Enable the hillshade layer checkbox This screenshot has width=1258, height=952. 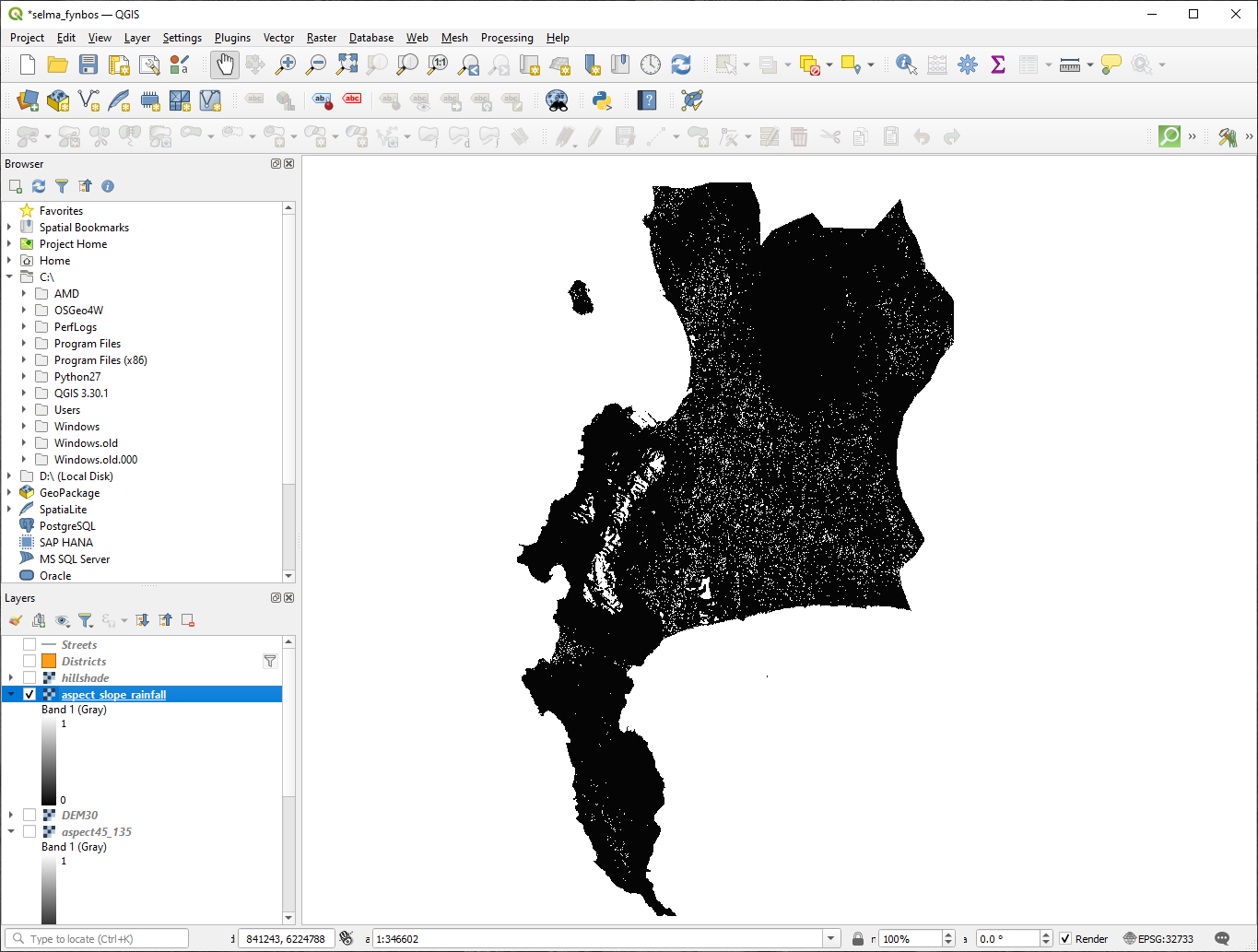29,678
